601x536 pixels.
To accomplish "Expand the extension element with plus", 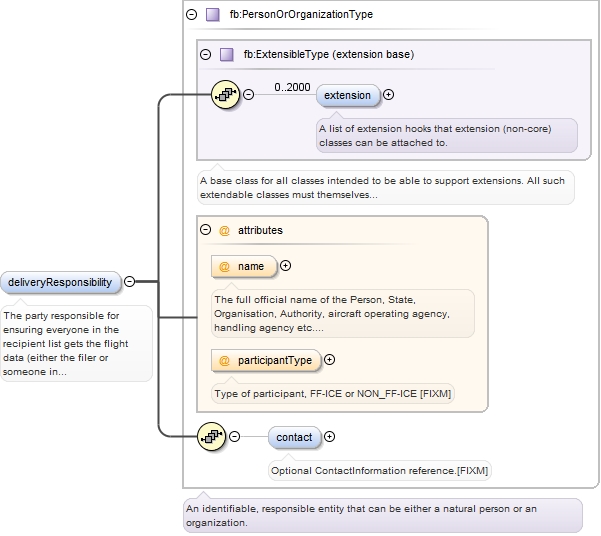I will [389, 95].
